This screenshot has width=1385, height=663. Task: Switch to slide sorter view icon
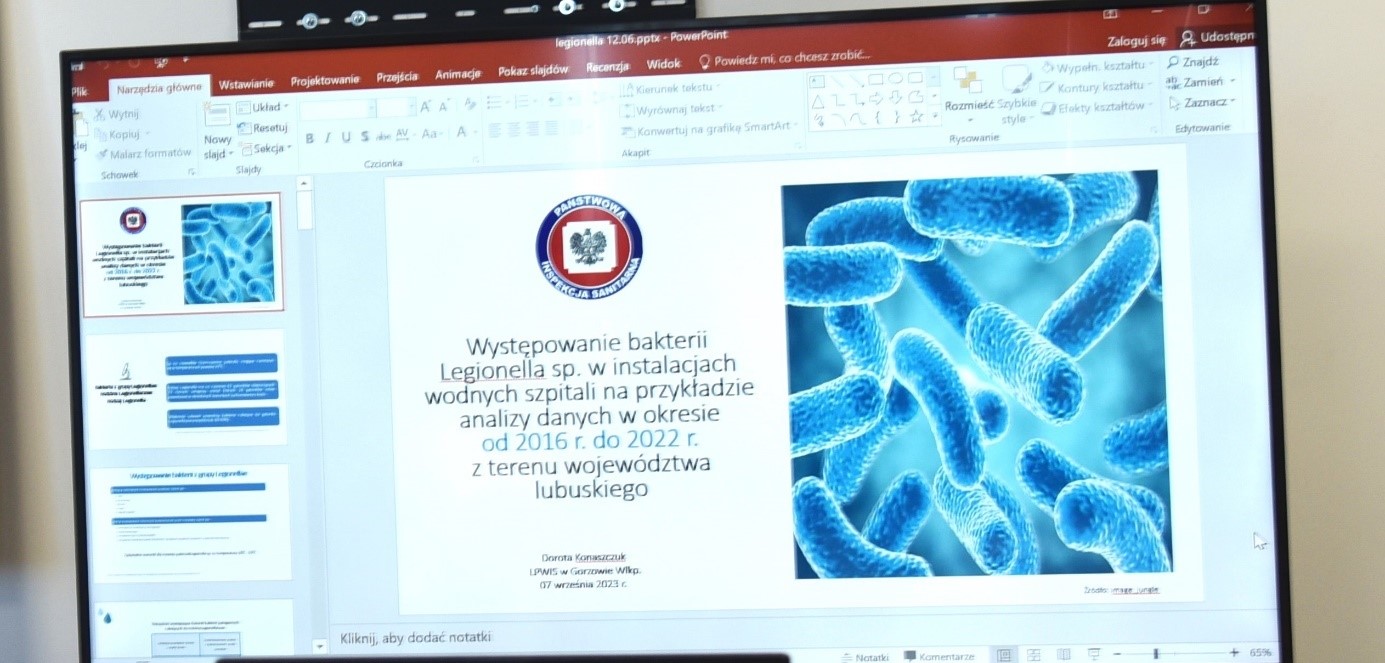coord(1033,655)
